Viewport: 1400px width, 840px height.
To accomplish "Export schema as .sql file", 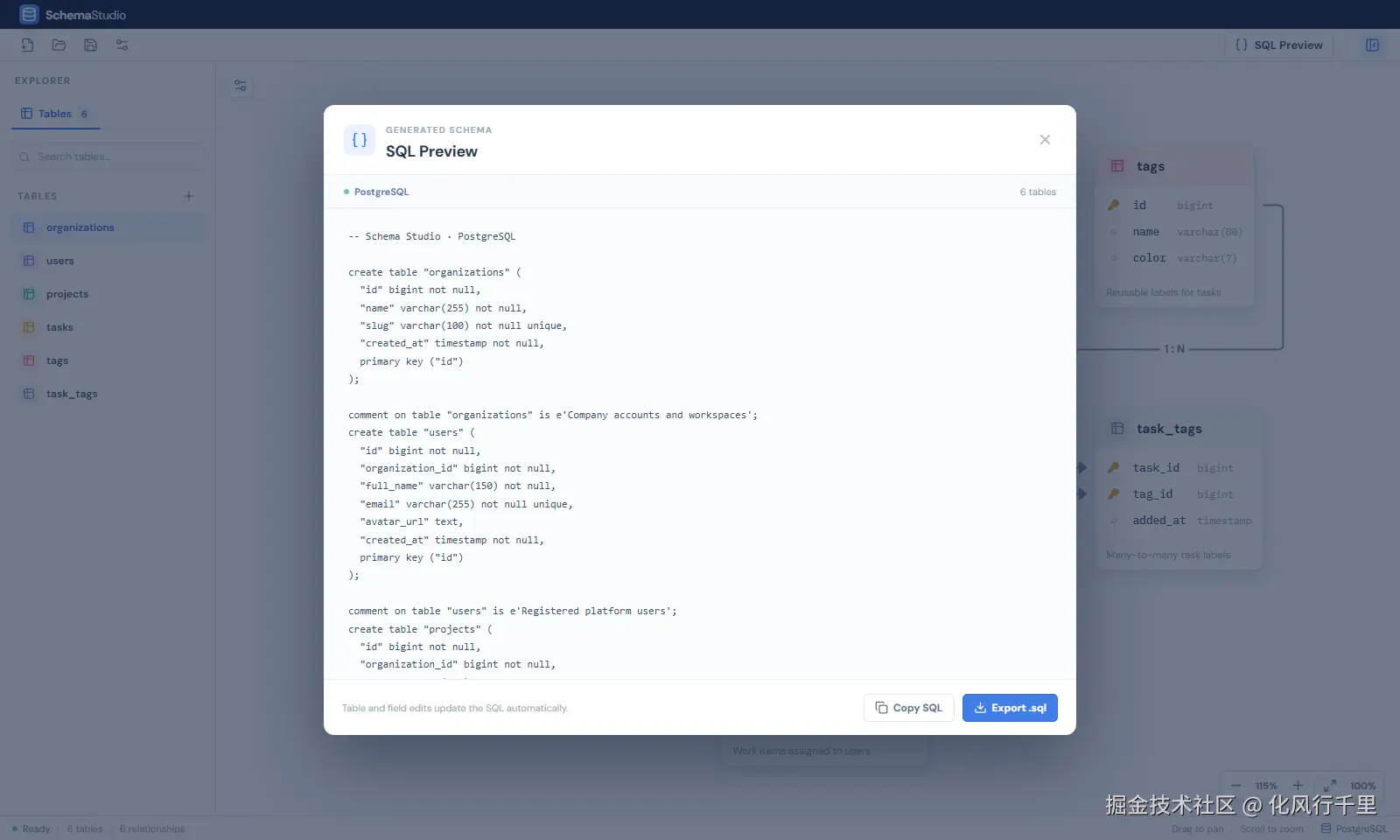I will (1010, 708).
